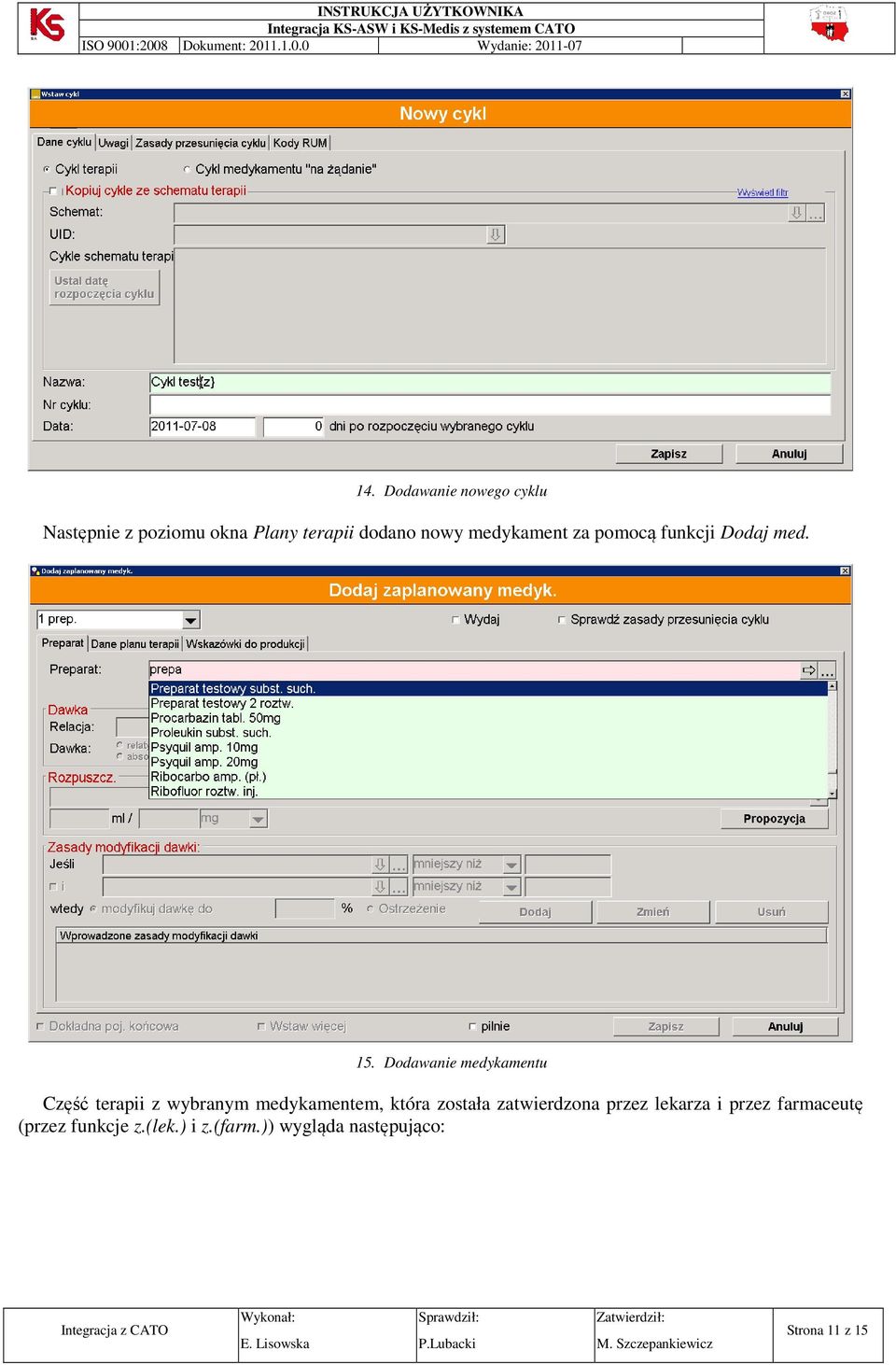Open the mg unit dropdown
The height and width of the screenshot is (1365, 896).
pyautogui.click(x=259, y=819)
